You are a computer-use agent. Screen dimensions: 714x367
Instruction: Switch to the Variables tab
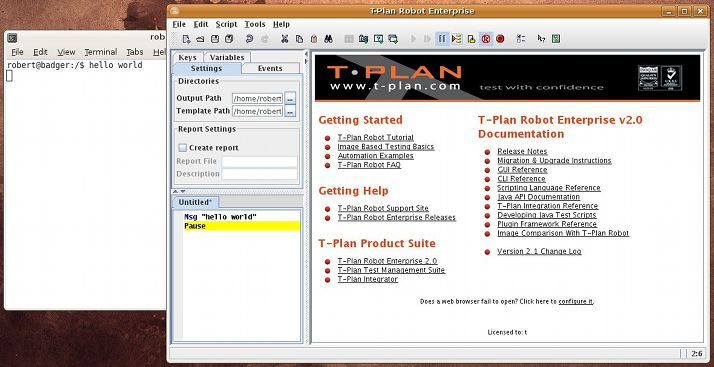pyautogui.click(x=227, y=57)
